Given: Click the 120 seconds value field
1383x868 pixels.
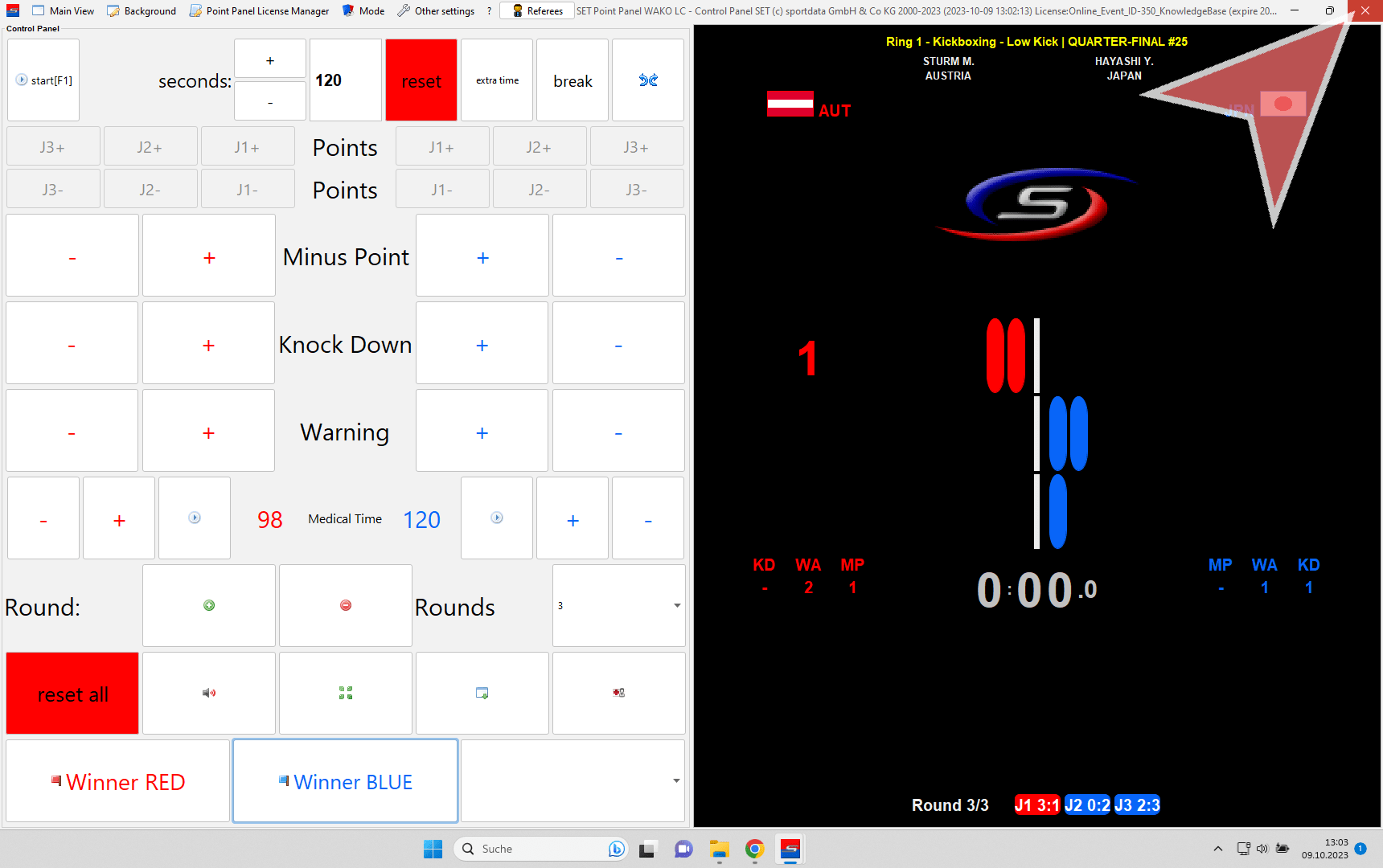Looking at the screenshot, I should 345,80.
